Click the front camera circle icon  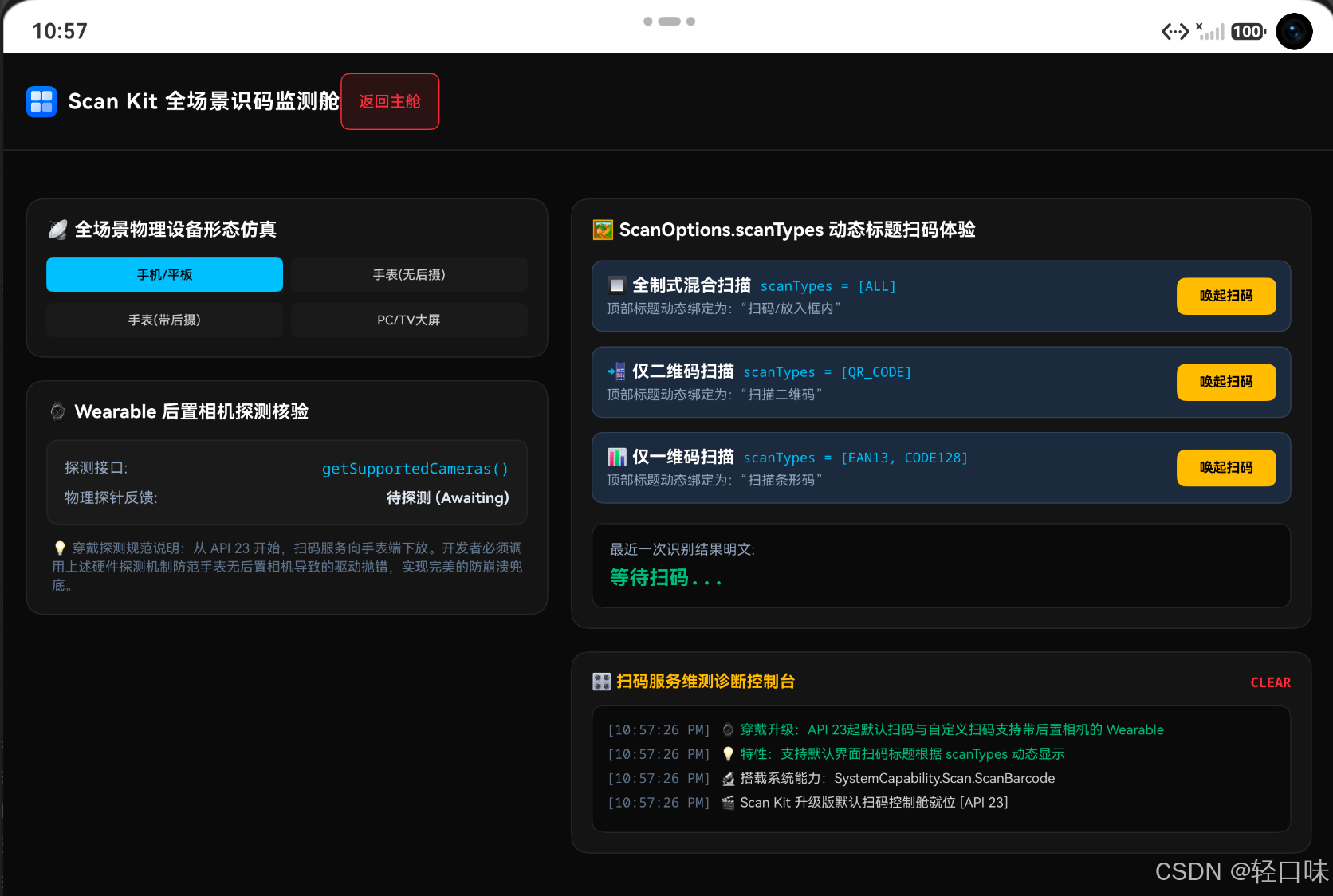click(1294, 31)
